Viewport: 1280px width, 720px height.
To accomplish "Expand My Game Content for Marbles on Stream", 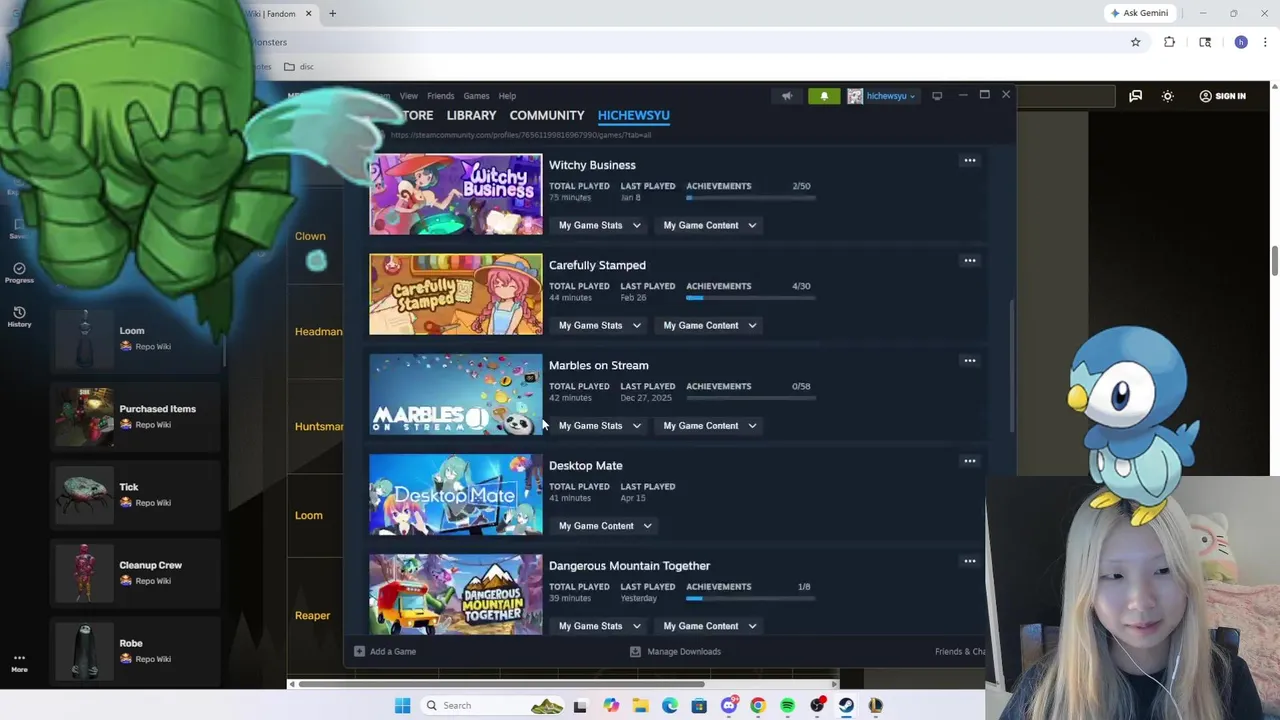I will pos(710,425).
